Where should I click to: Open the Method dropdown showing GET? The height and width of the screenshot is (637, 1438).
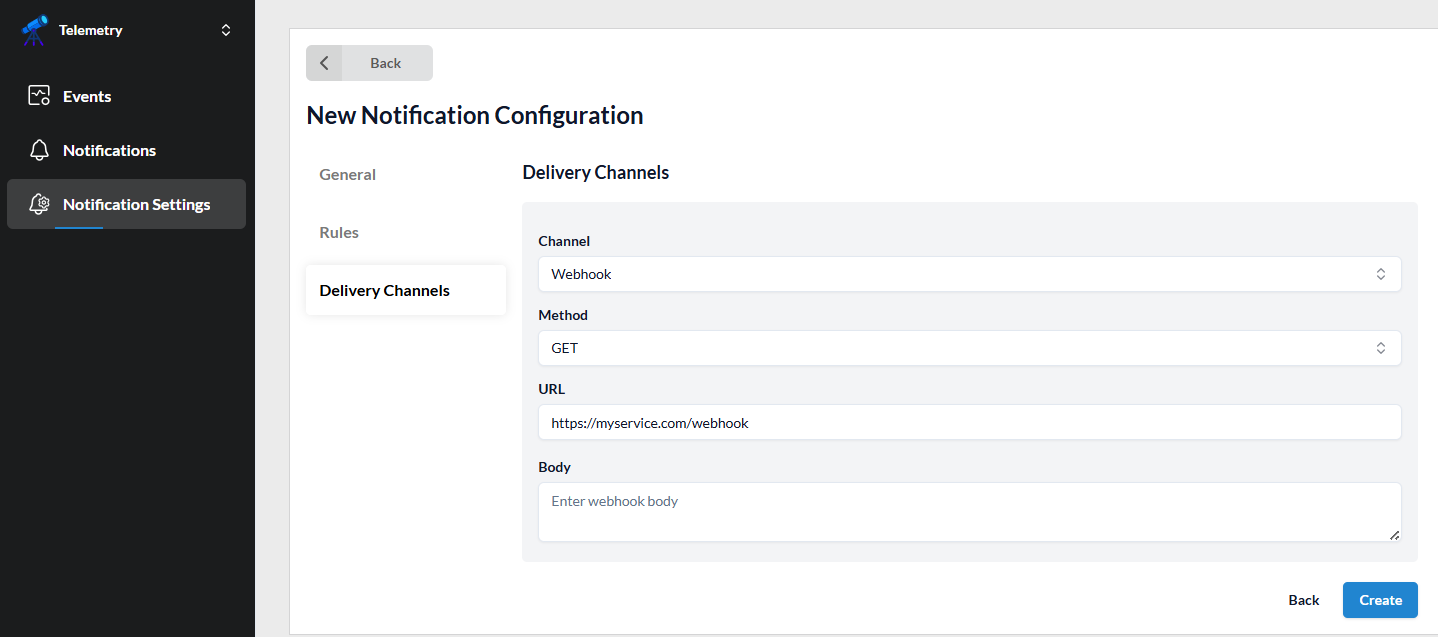[x=969, y=348]
